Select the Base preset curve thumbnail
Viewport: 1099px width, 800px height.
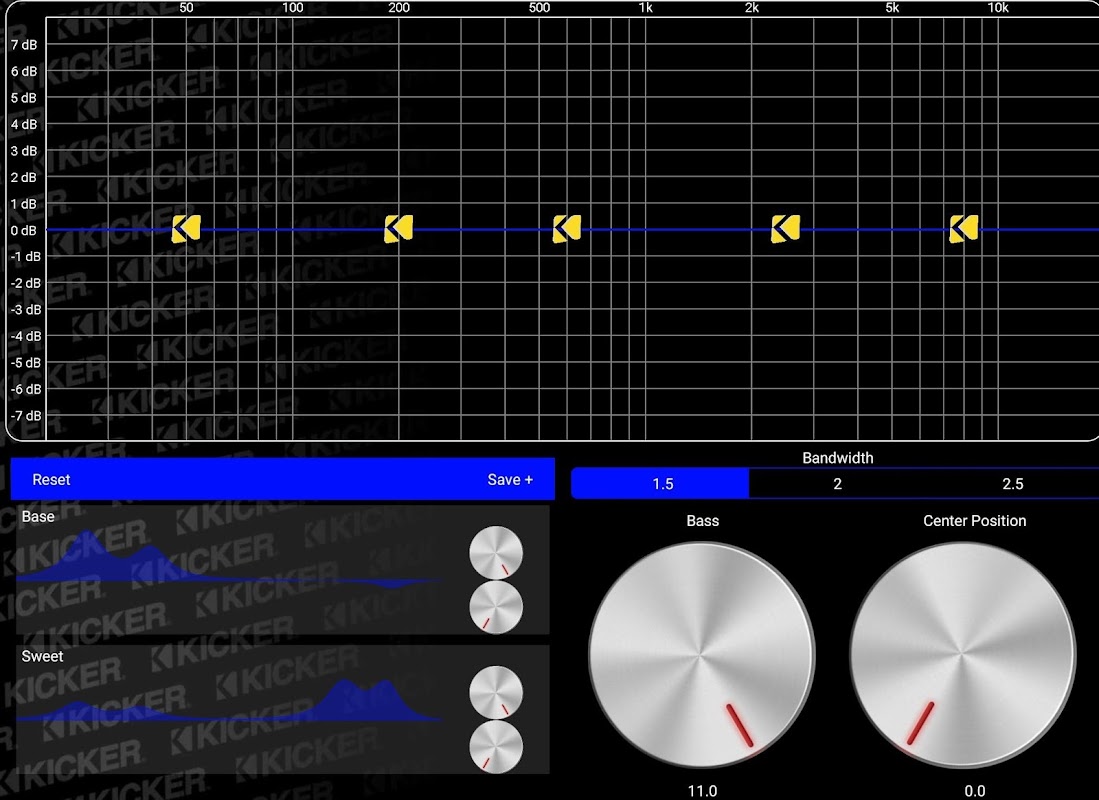coord(229,559)
